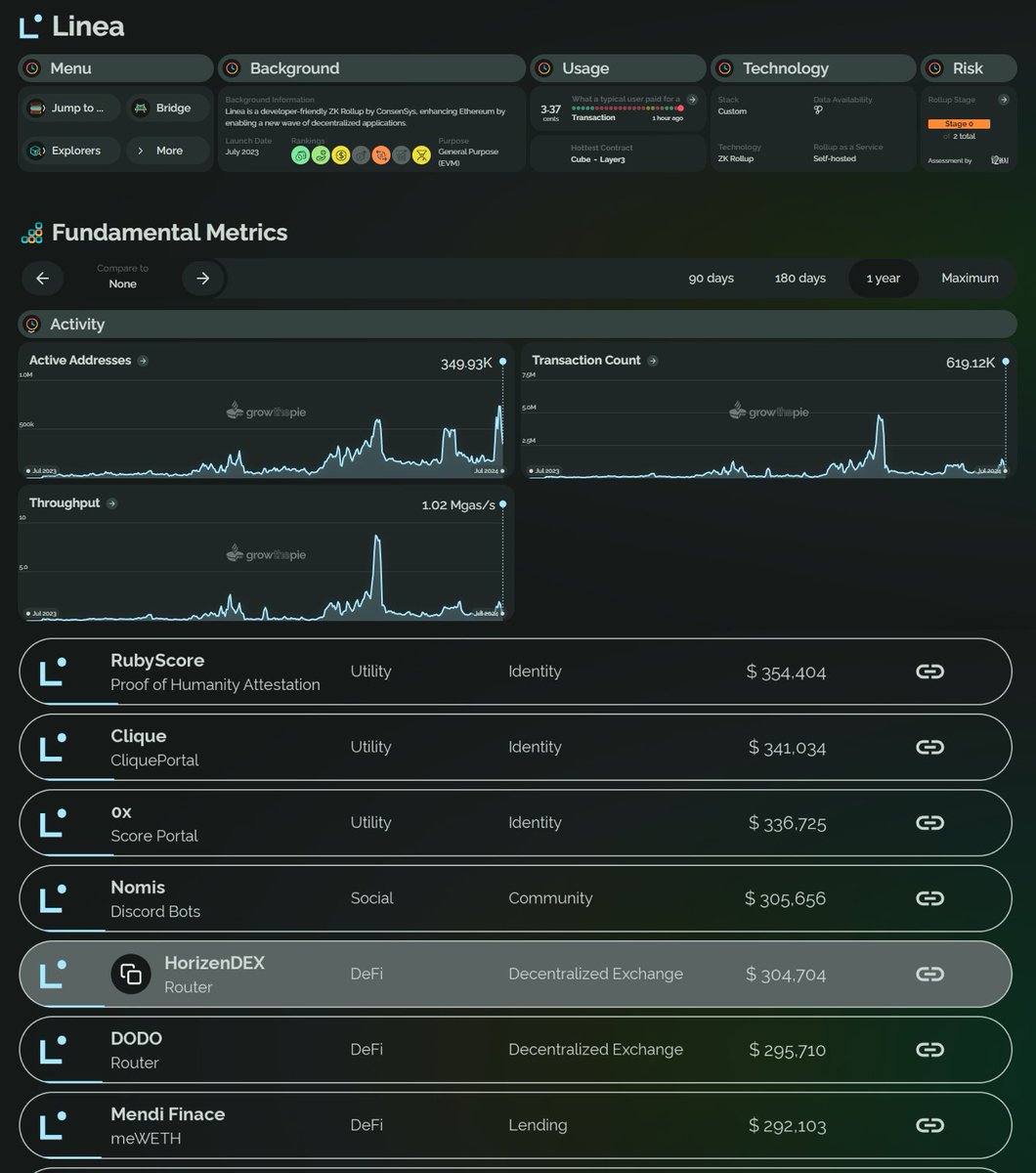Select the 1 year time range

[x=884, y=279]
